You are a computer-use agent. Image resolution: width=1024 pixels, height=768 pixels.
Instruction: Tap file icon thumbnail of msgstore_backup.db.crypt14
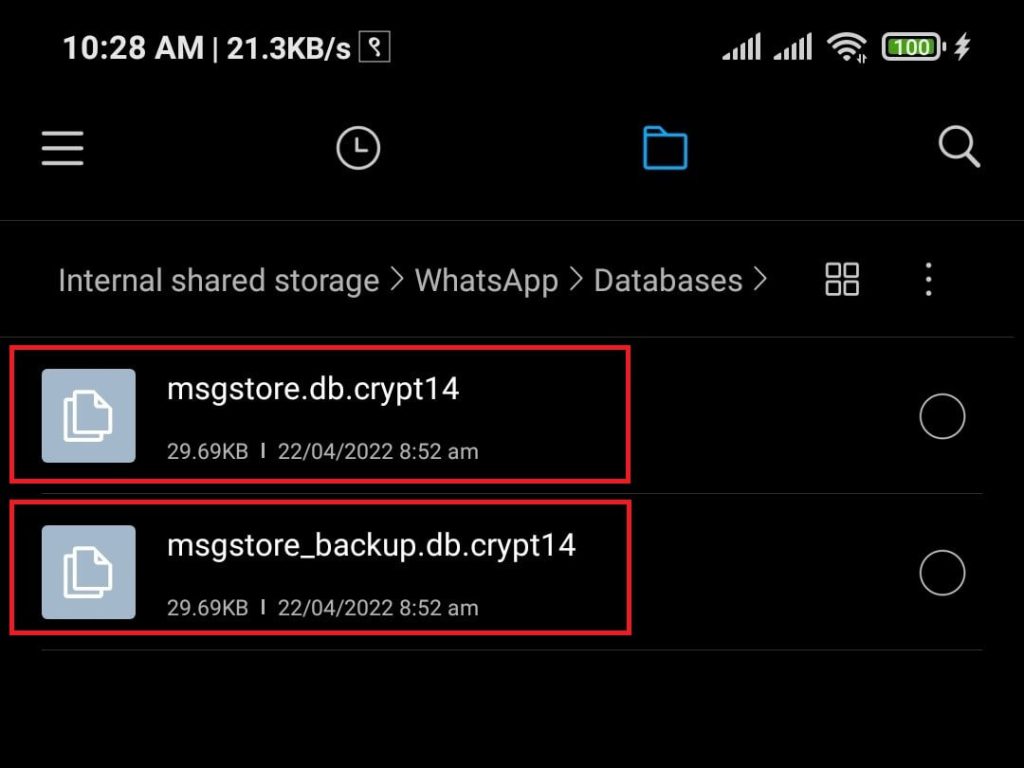pos(89,572)
